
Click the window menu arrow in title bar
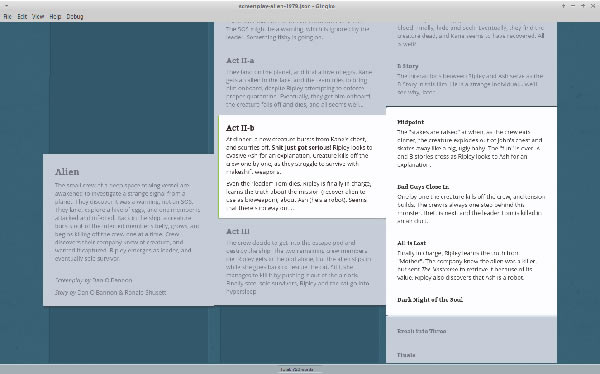click(x=7, y=6)
